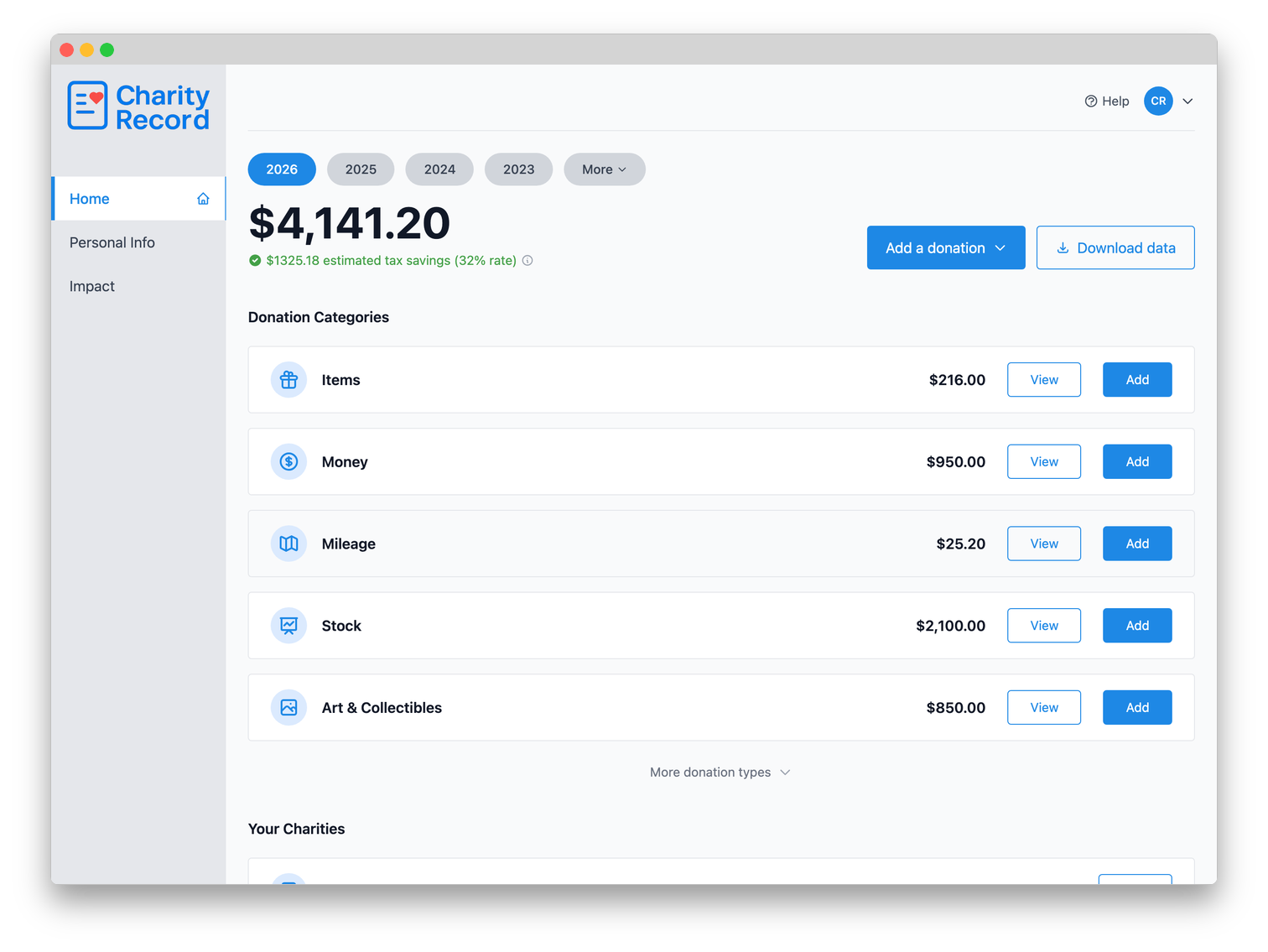
Task: View the Art & Collectibles donations
Action: 1044,708
